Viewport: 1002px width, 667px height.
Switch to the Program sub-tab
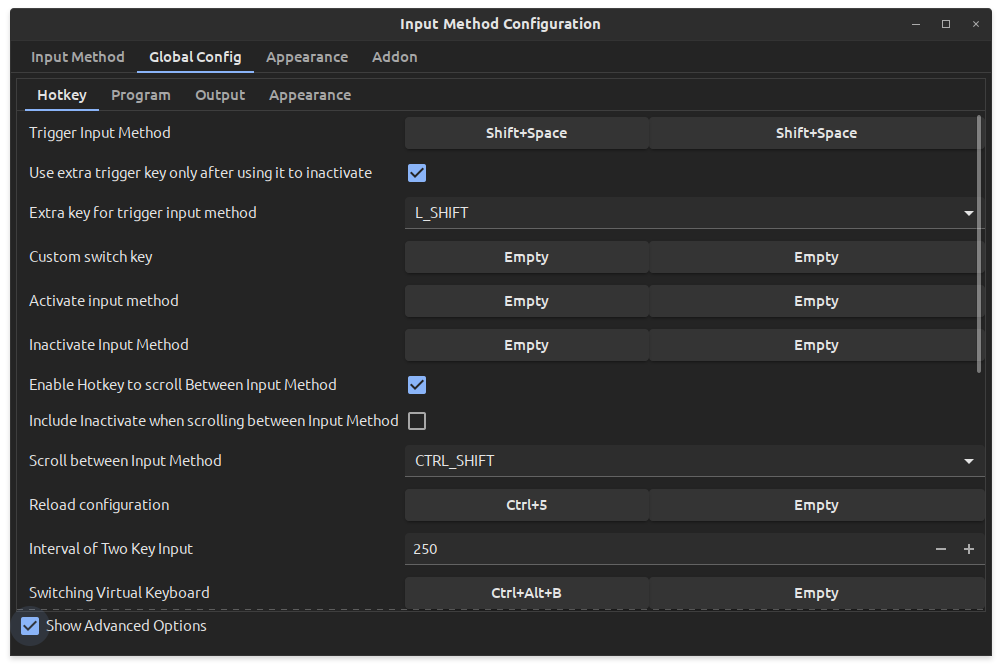[x=141, y=95]
